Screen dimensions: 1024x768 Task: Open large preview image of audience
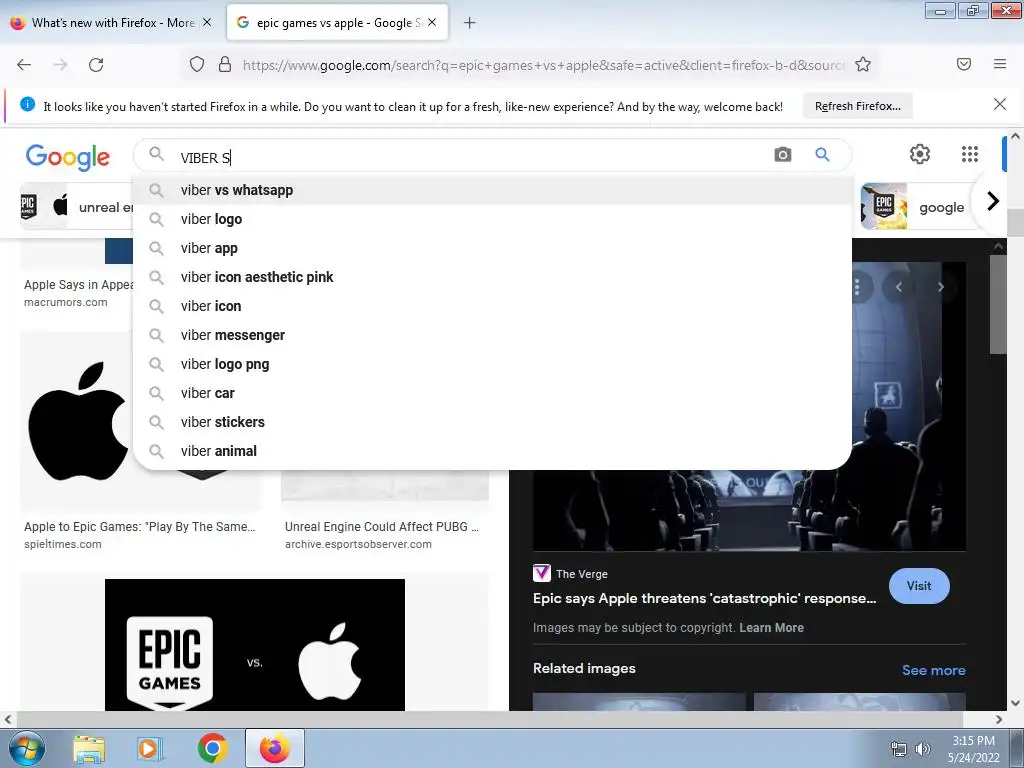pos(749,509)
